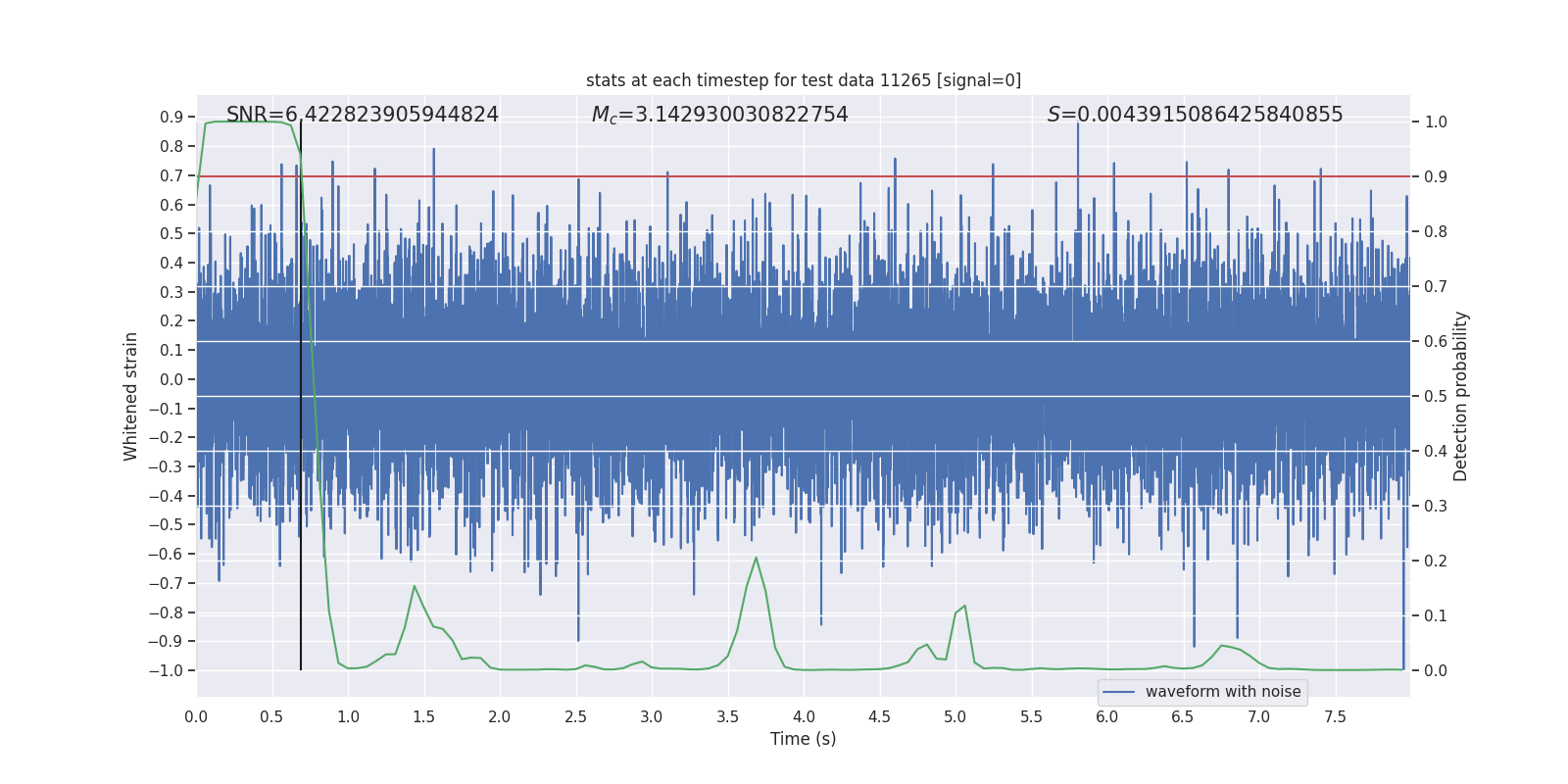Screen dimensions: 1568x784
Task: Click the 0.0 tick on the Whitened strain axis
Action: pos(171,379)
